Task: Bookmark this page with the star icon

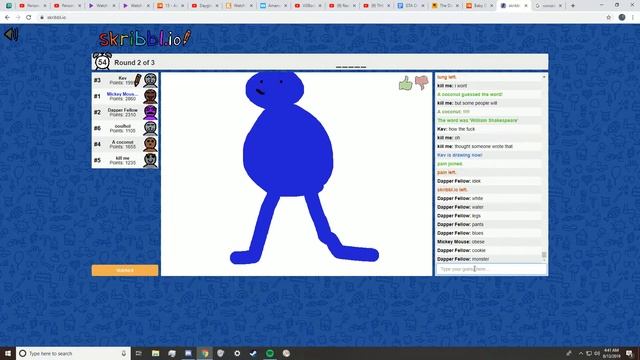Action: click(x=609, y=17)
